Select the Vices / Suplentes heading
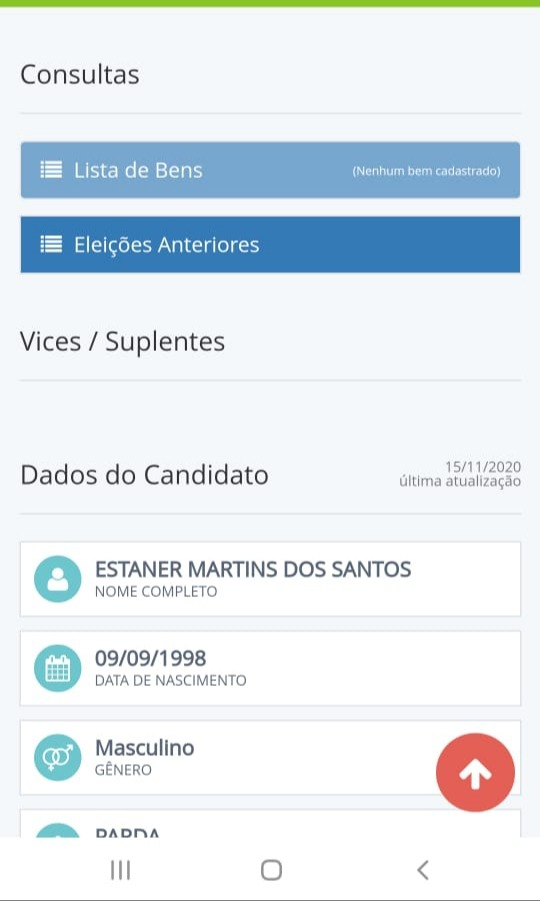 (122, 342)
